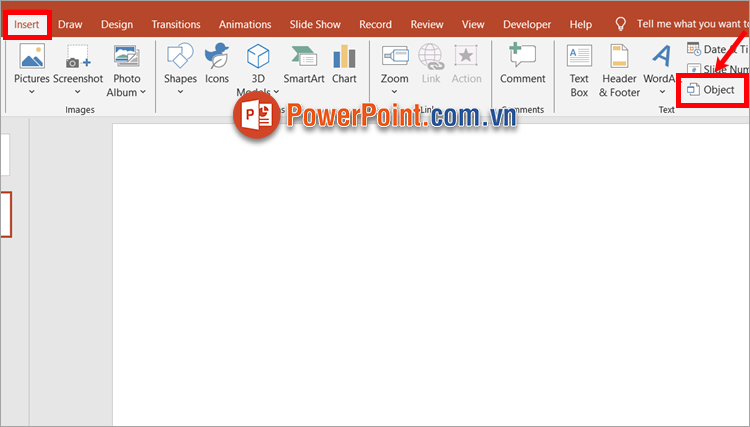
Task: Open the Review tab
Action: point(427,24)
